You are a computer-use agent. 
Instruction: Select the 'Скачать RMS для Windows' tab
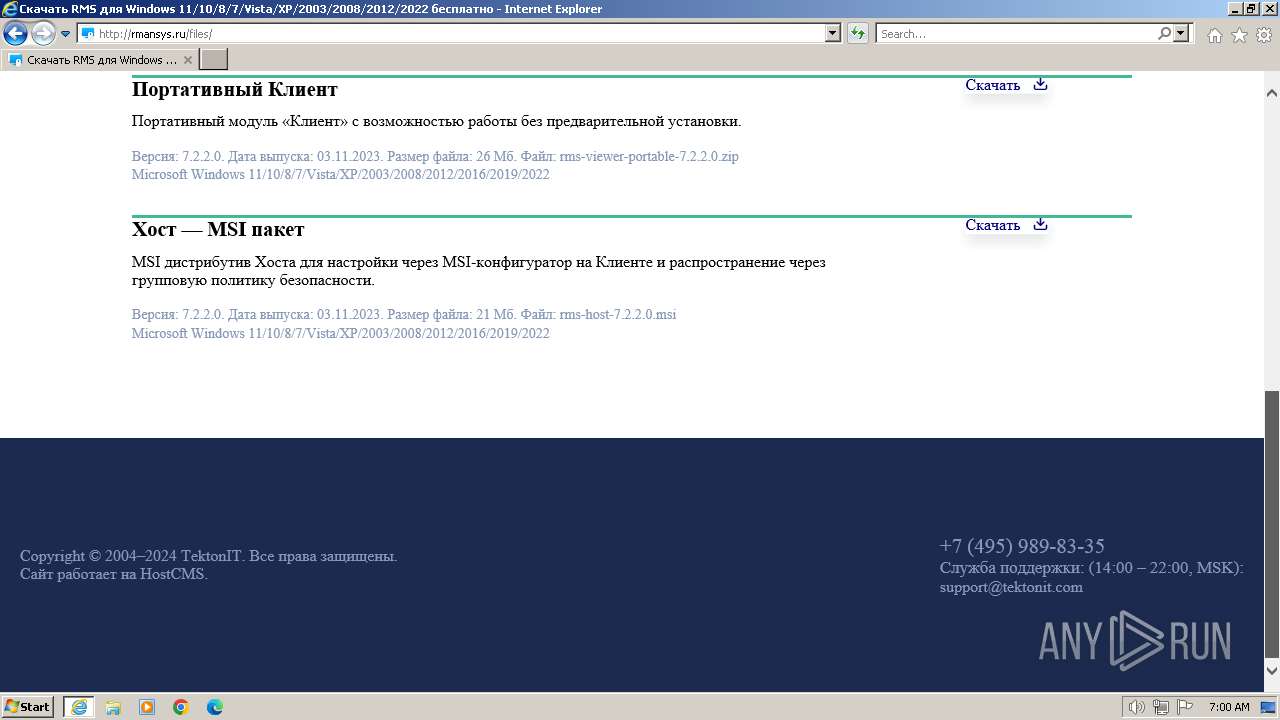pos(99,60)
